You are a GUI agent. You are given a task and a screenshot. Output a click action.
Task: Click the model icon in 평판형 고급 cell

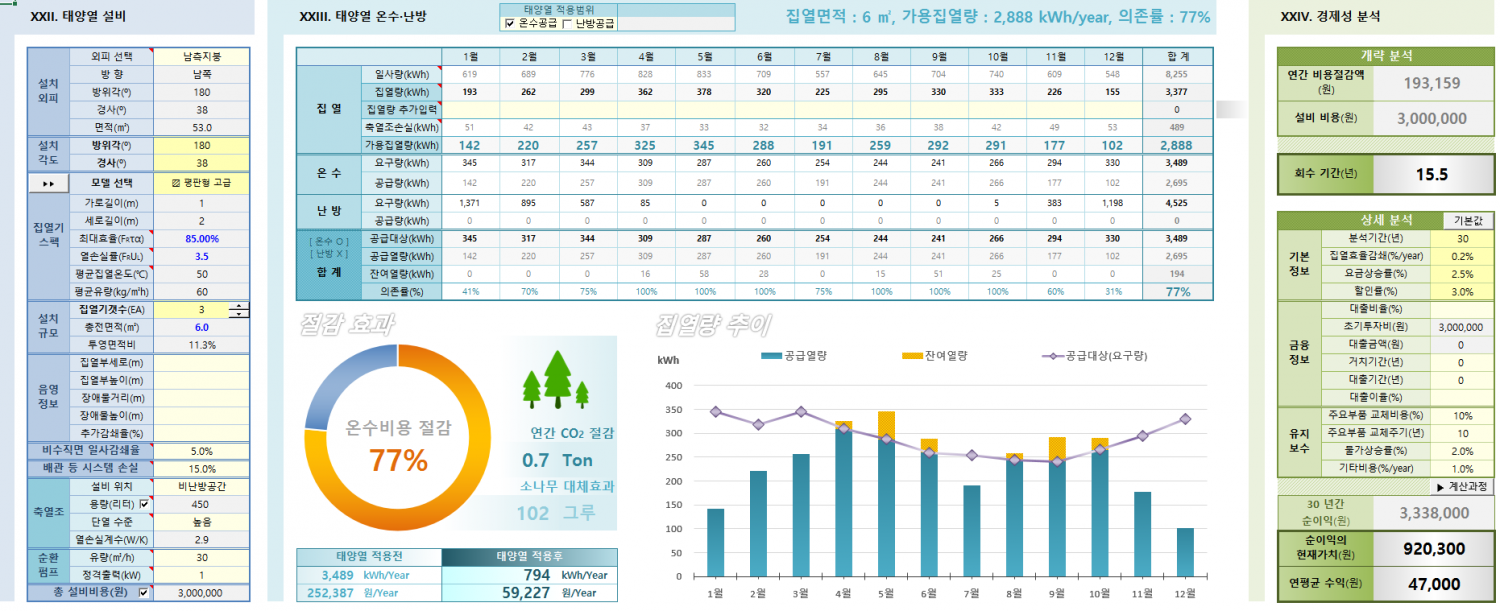pos(176,184)
